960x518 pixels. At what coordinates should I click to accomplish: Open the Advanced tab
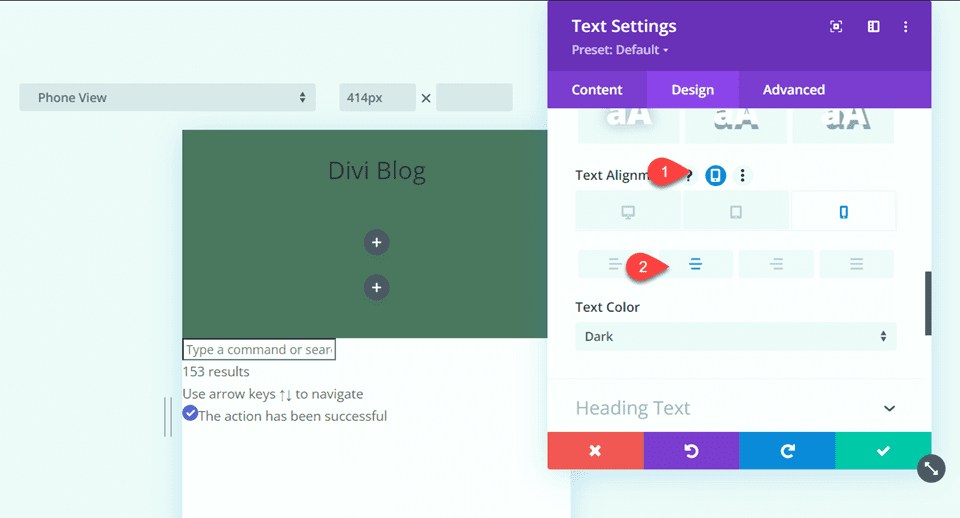point(793,90)
